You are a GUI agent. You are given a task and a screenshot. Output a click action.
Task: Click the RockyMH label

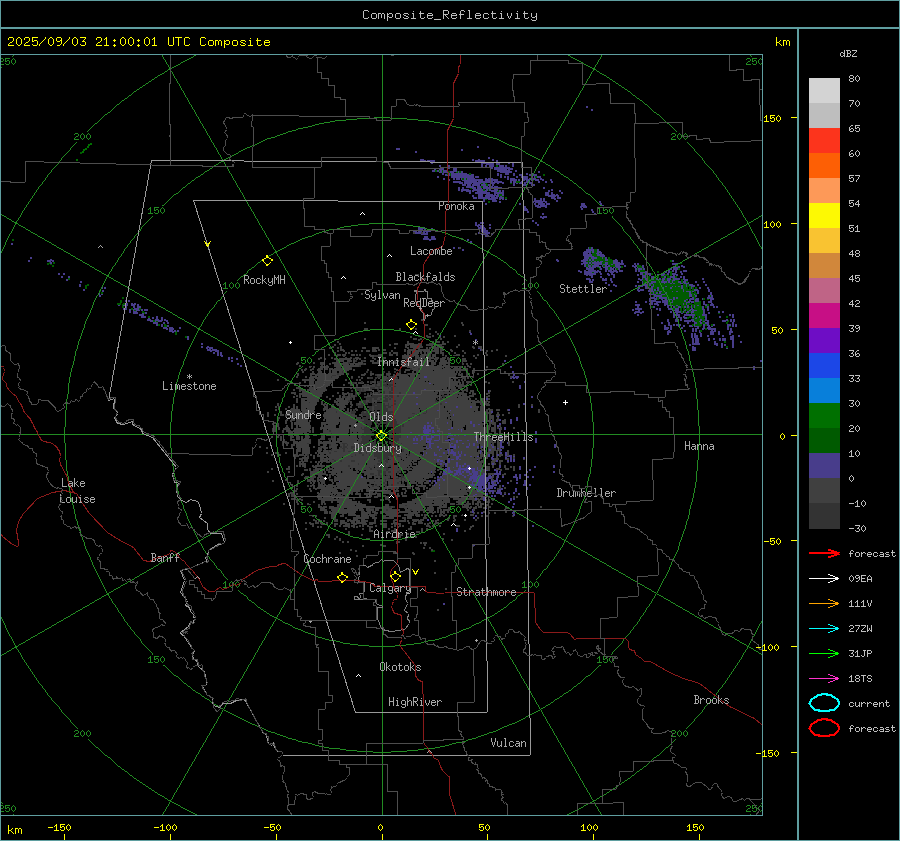click(264, 280)
